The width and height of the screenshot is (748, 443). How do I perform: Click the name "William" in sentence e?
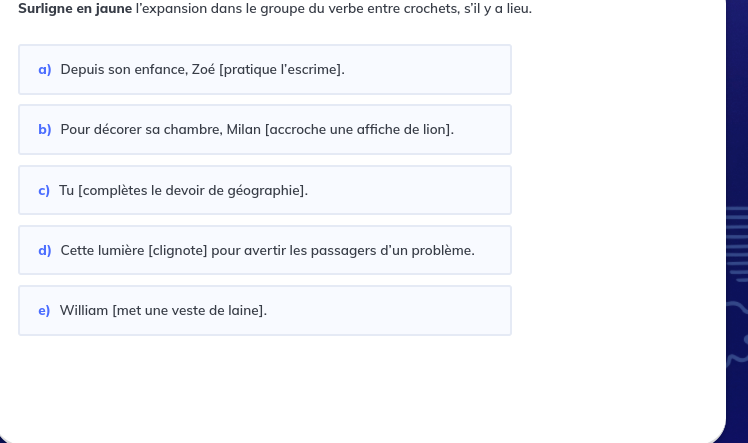coord(84,310)
